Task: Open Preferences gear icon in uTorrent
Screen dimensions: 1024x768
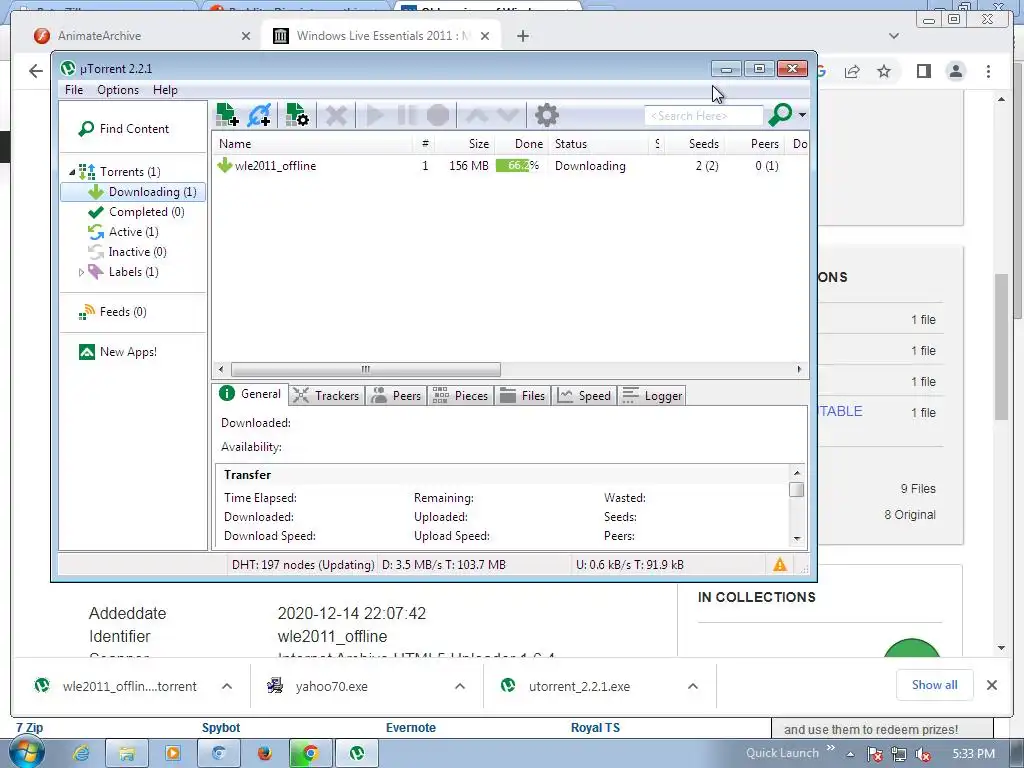Action: click(547, 116)
